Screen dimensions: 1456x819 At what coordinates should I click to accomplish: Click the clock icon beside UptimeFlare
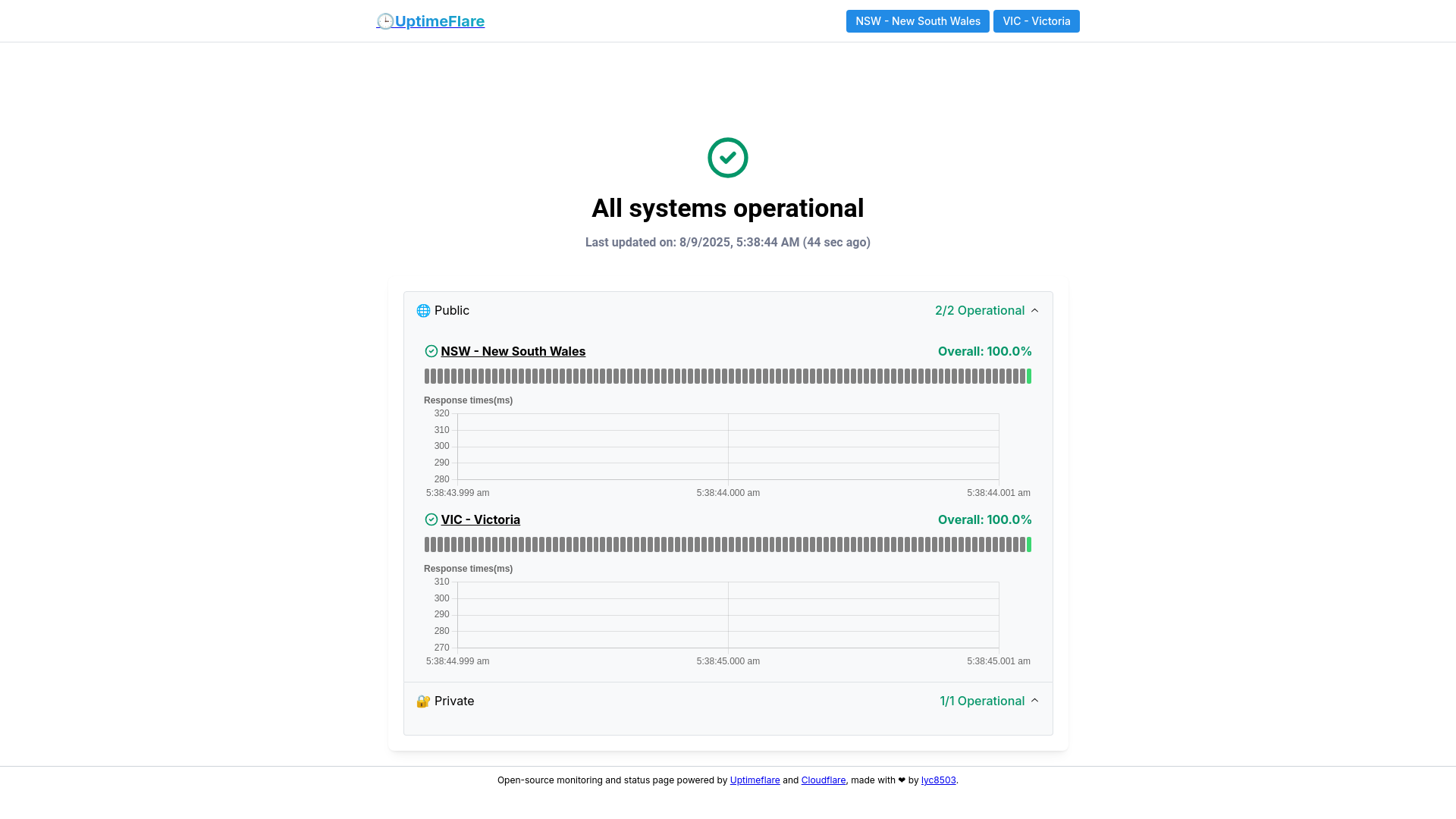385,21
